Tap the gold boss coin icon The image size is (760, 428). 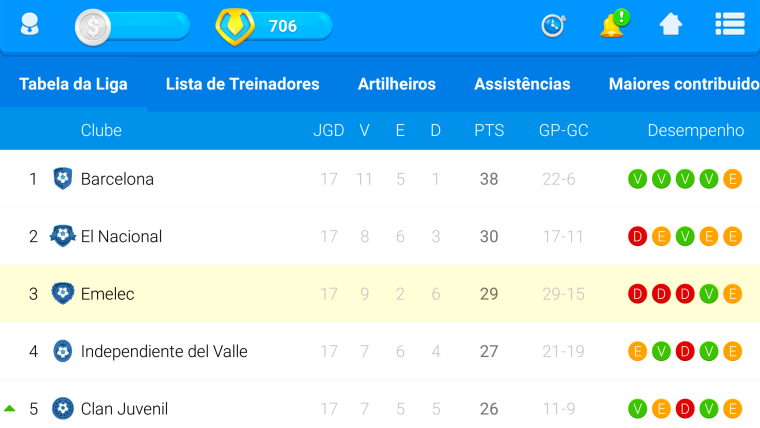click(x=235, y=27)
